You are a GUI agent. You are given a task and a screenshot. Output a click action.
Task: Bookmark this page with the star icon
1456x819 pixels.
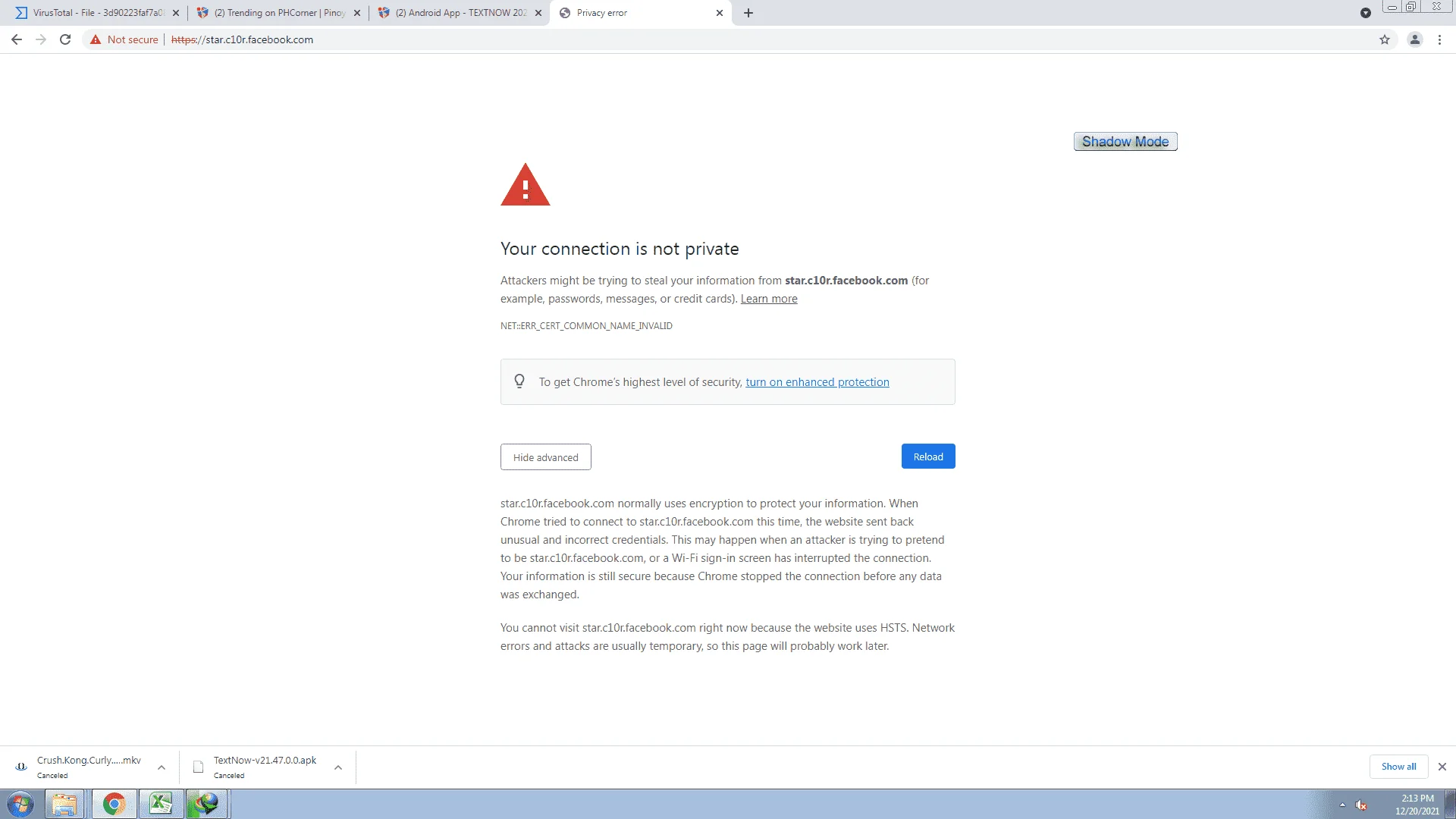click(1385, 39)
